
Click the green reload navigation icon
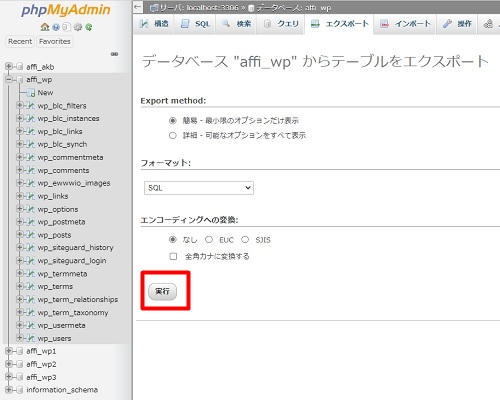pos(89,27)
